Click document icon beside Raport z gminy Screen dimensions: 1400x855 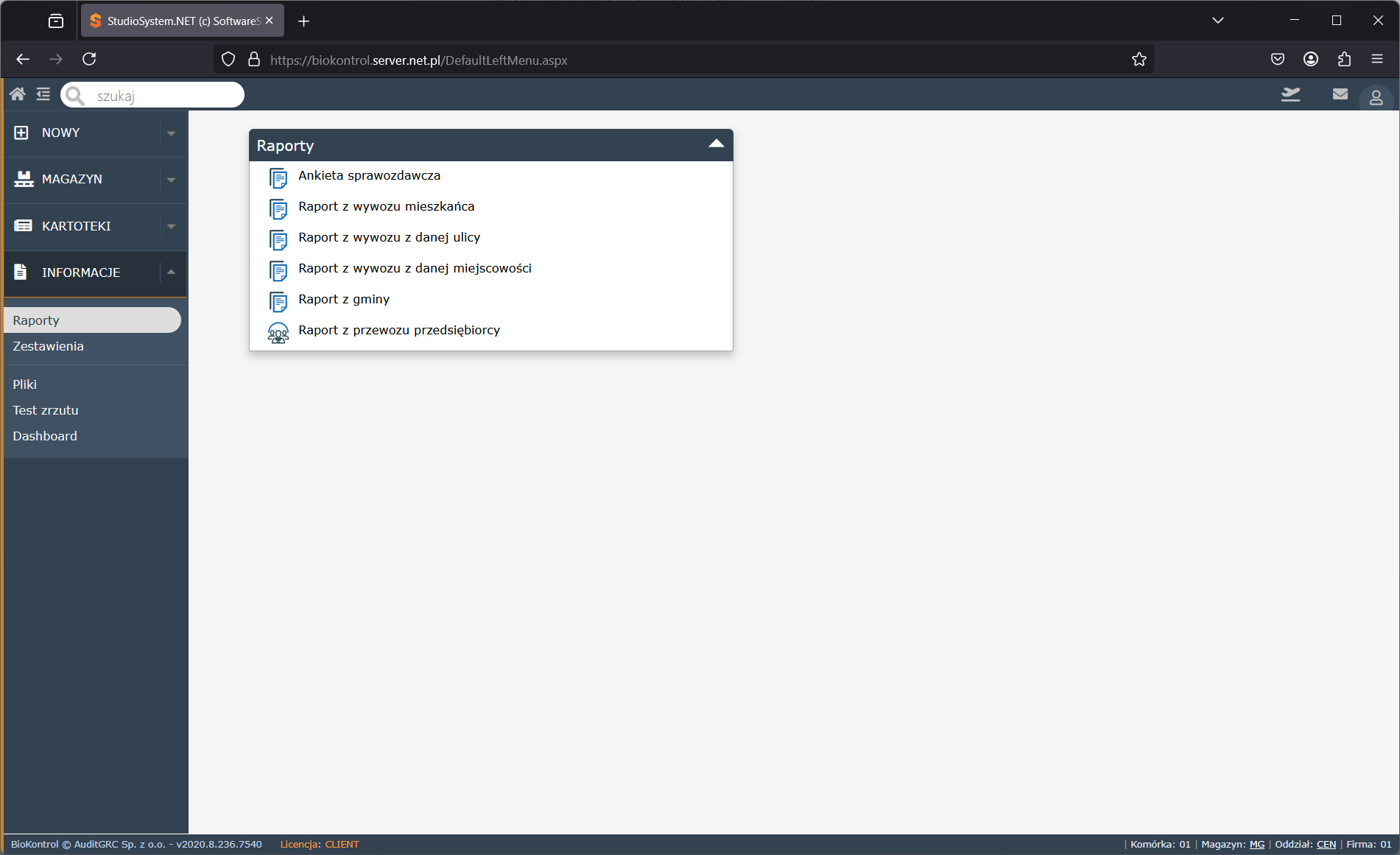(278, 302)
